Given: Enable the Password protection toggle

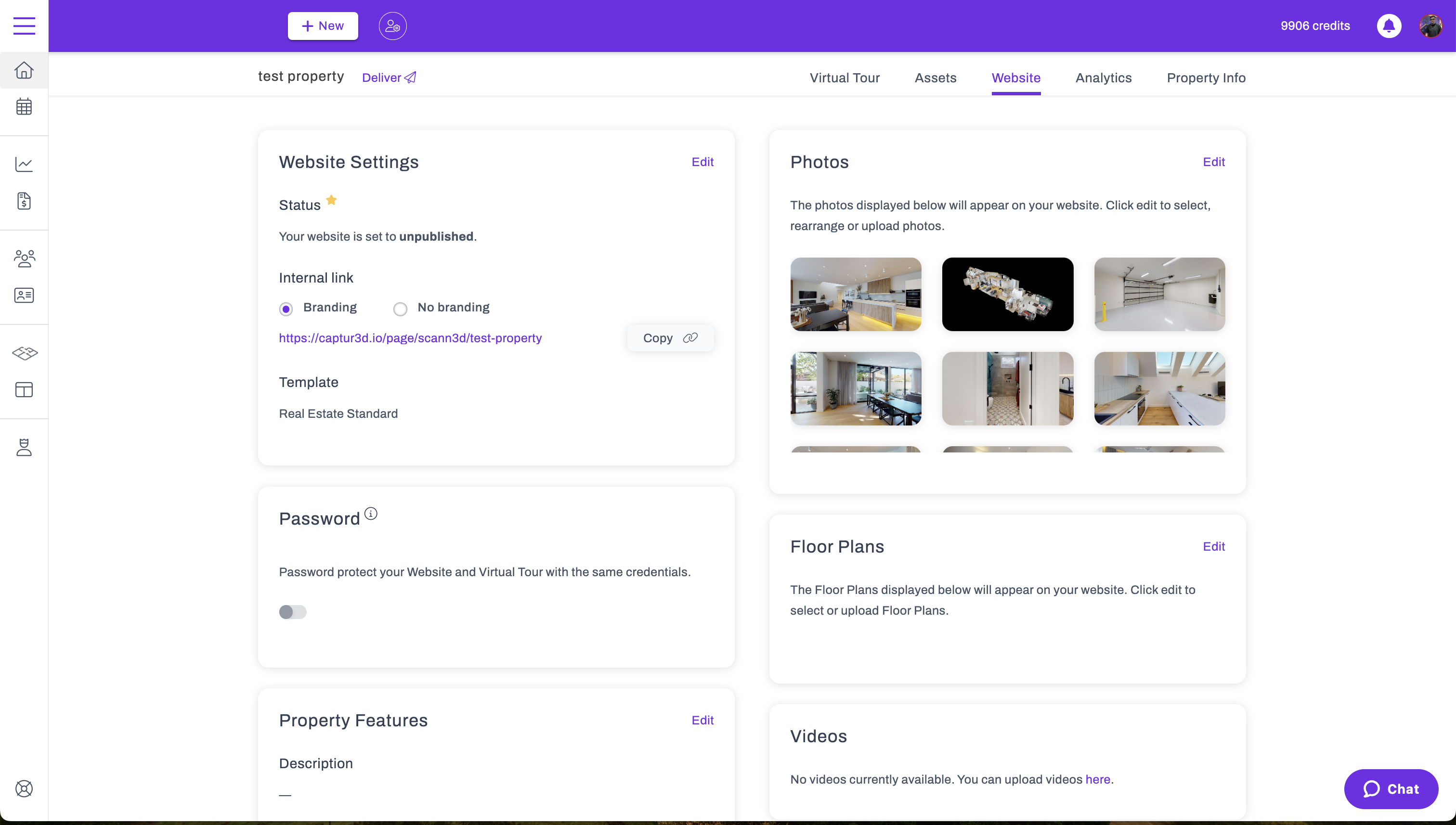Looking at the screenshot, I should pyautogui.click(x=292, y=612).
